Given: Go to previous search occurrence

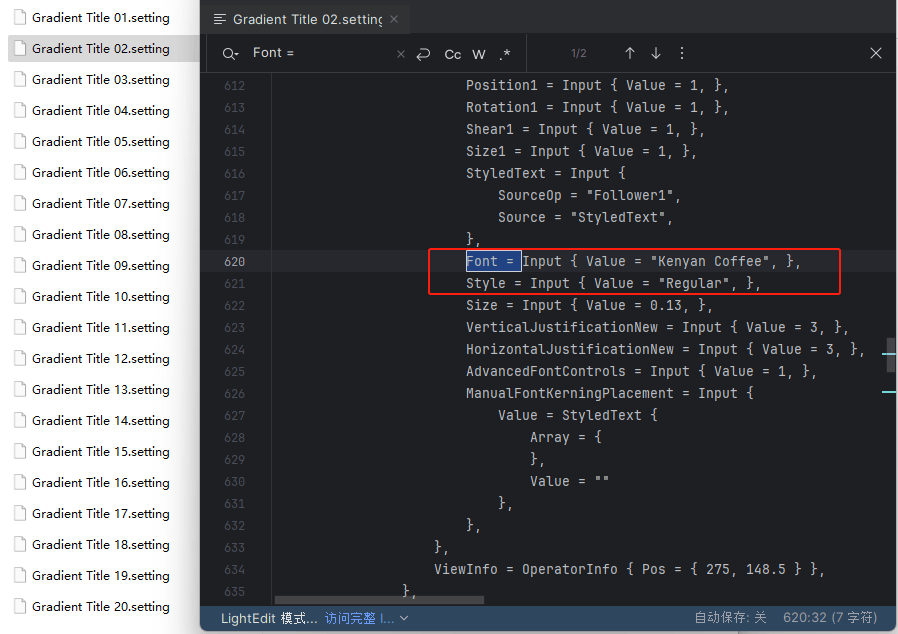Looking at the screenshot, I should tap(629, 53).
